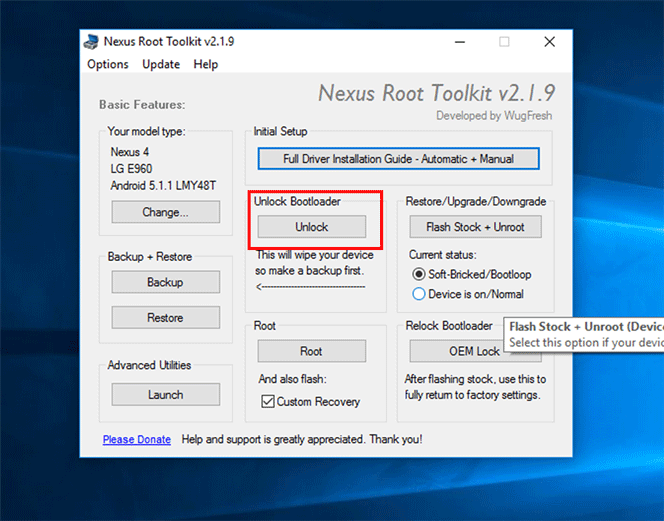Open the Options menu
The image size is (664, 521).
(x=108, y=64)
